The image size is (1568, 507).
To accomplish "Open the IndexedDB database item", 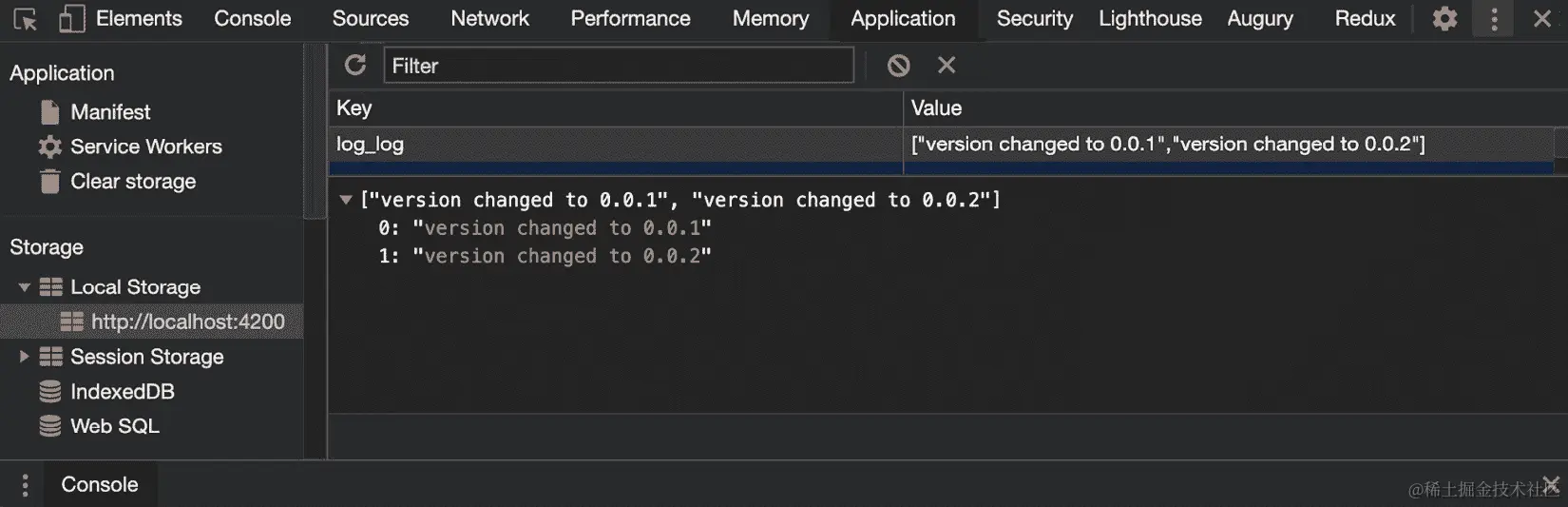I will point(122,392).
